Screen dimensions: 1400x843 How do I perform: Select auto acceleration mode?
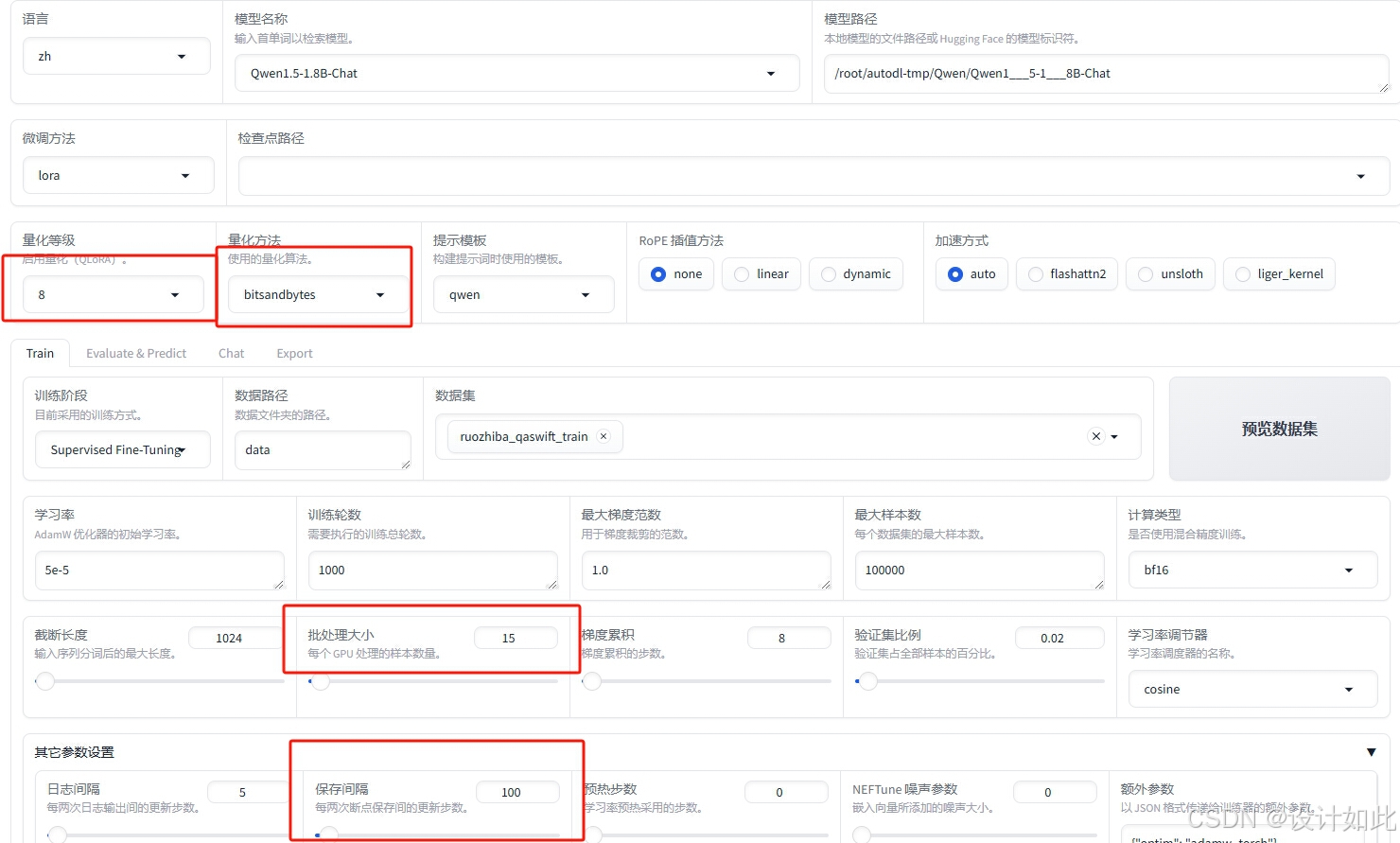971,274
